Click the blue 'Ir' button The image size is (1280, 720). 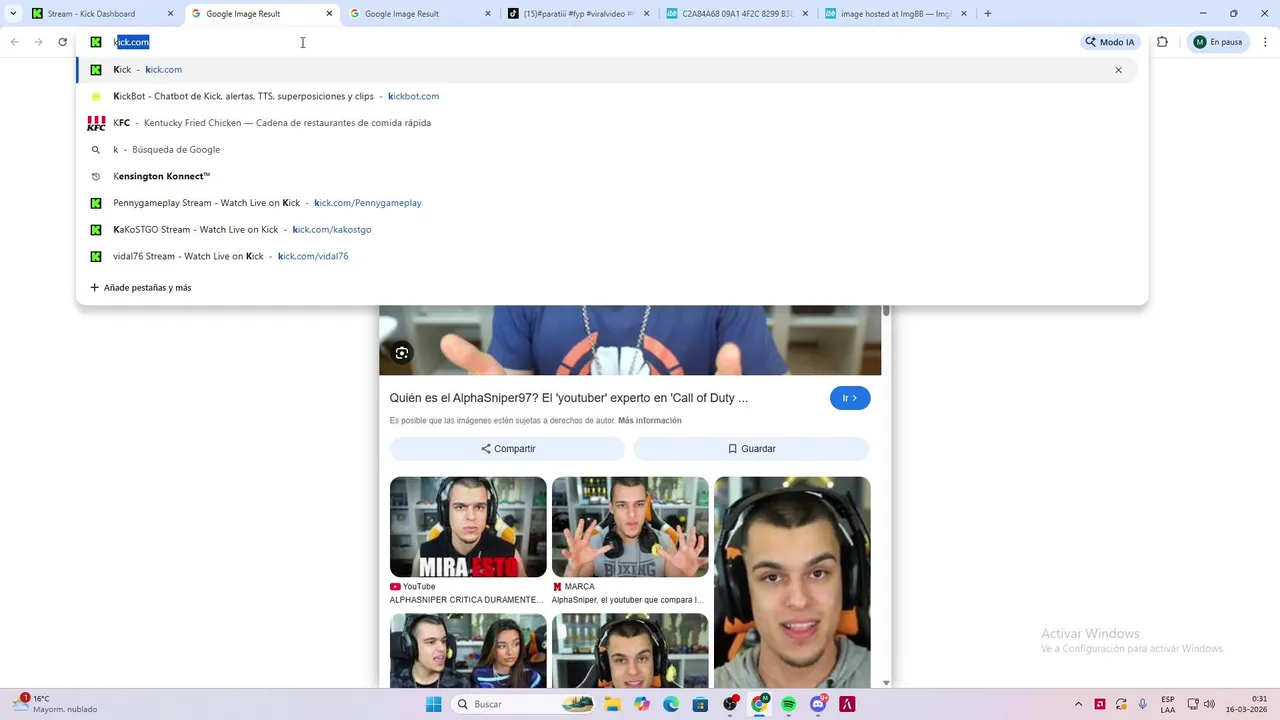click(x=850, y=398)
